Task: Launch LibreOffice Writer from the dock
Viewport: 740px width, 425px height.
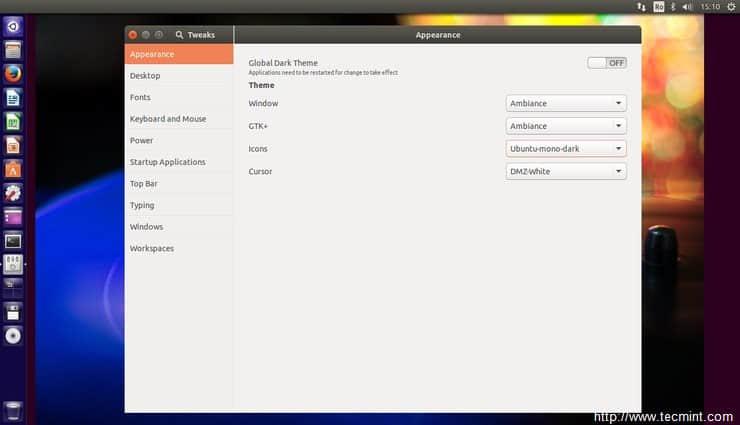Action: click(x=13, y=98)
